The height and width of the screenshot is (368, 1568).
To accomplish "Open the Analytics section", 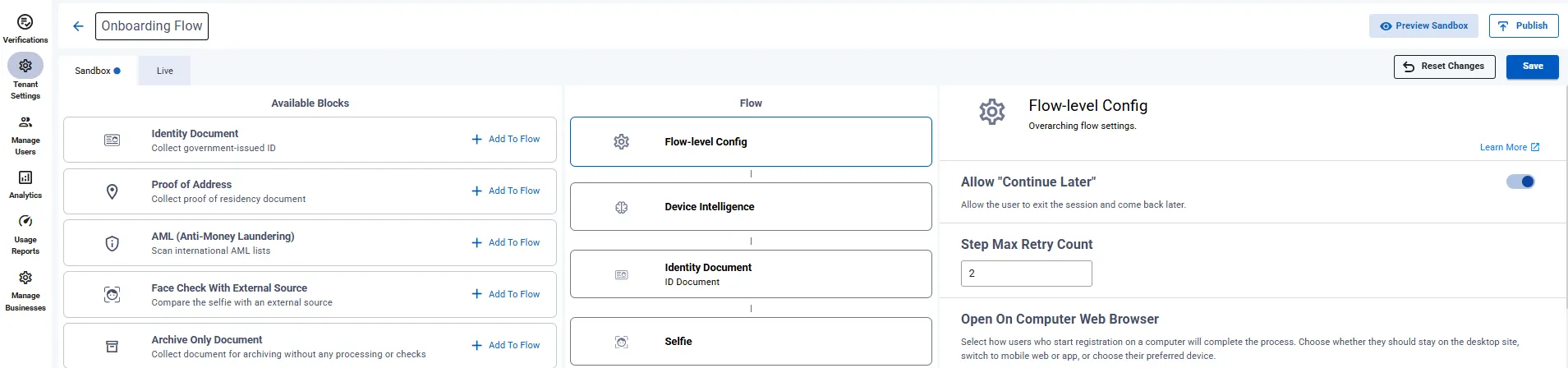I will click(x=25, y=185).
